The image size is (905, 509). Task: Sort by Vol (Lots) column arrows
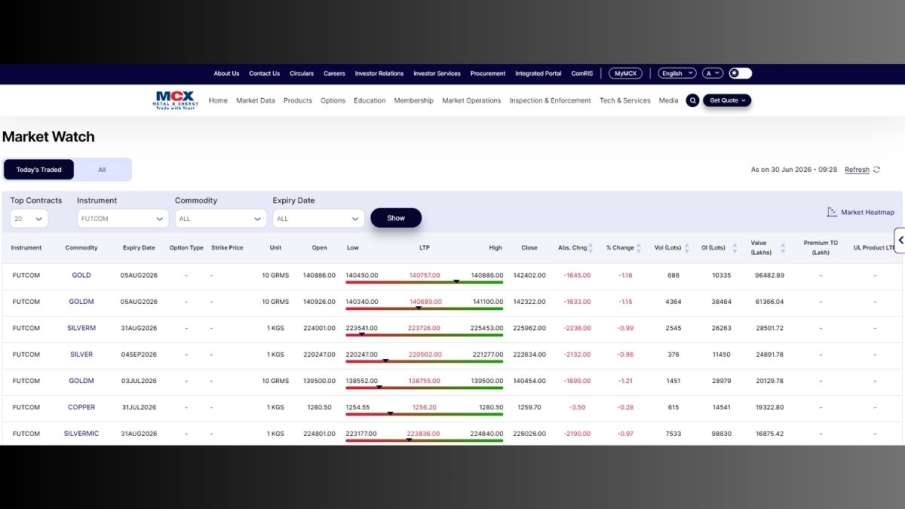click(686, 248)
